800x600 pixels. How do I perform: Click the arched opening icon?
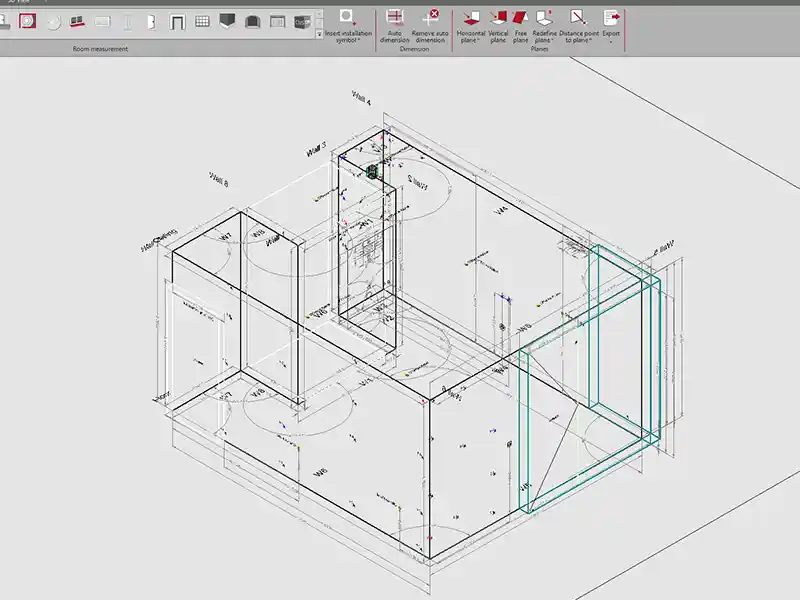pos(252,21)
